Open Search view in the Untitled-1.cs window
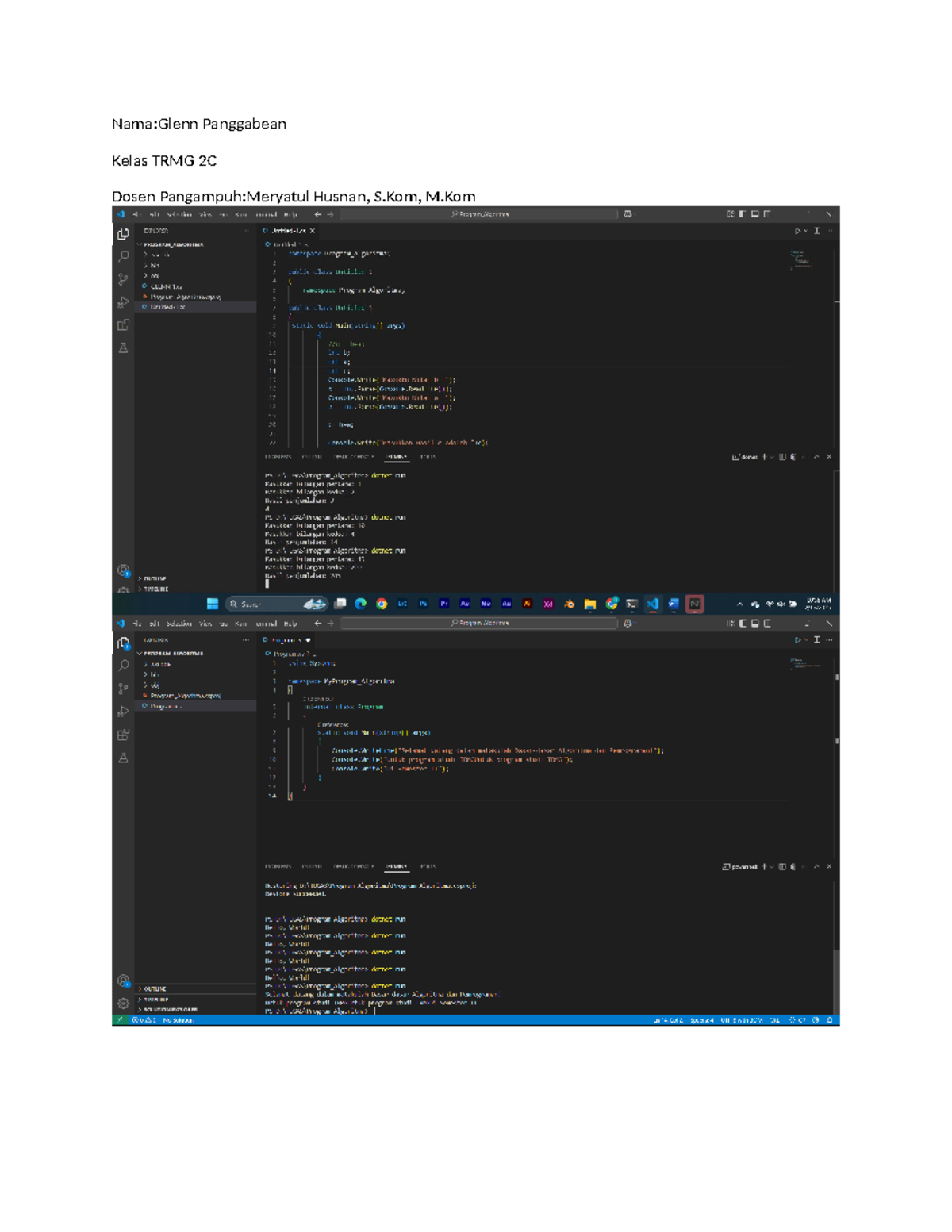This screenshot has width=952, height=1232. (x=123, y=256)
